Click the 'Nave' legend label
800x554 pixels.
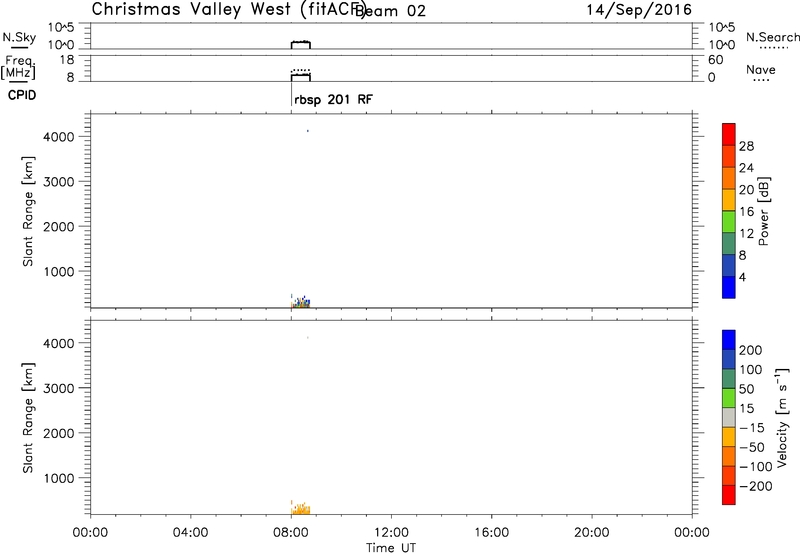point(761,70)
